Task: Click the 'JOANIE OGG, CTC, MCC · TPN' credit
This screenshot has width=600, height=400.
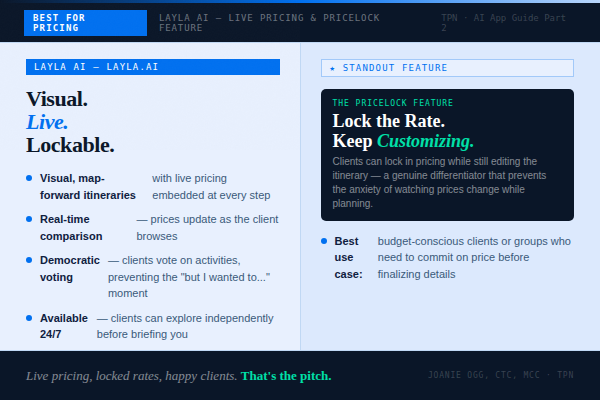Action: point(501,375)
